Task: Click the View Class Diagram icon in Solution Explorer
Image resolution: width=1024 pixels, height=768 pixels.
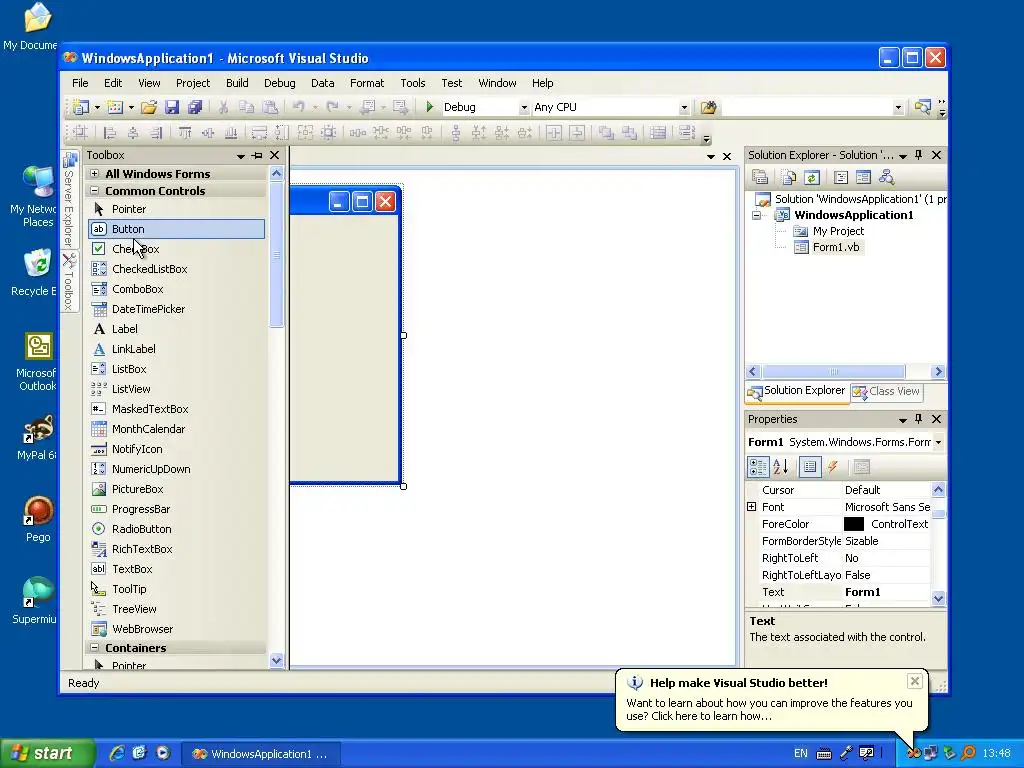Action: (886, 177)
